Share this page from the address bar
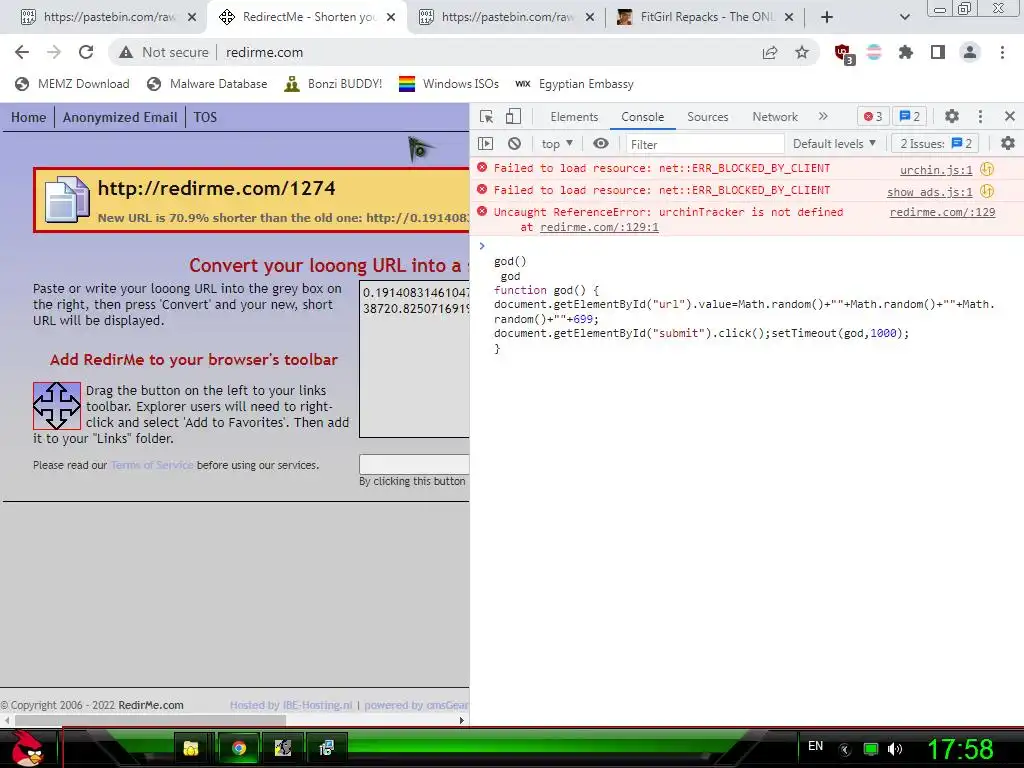The width and height of the screenshot is (1024, 768). [770, 52]
